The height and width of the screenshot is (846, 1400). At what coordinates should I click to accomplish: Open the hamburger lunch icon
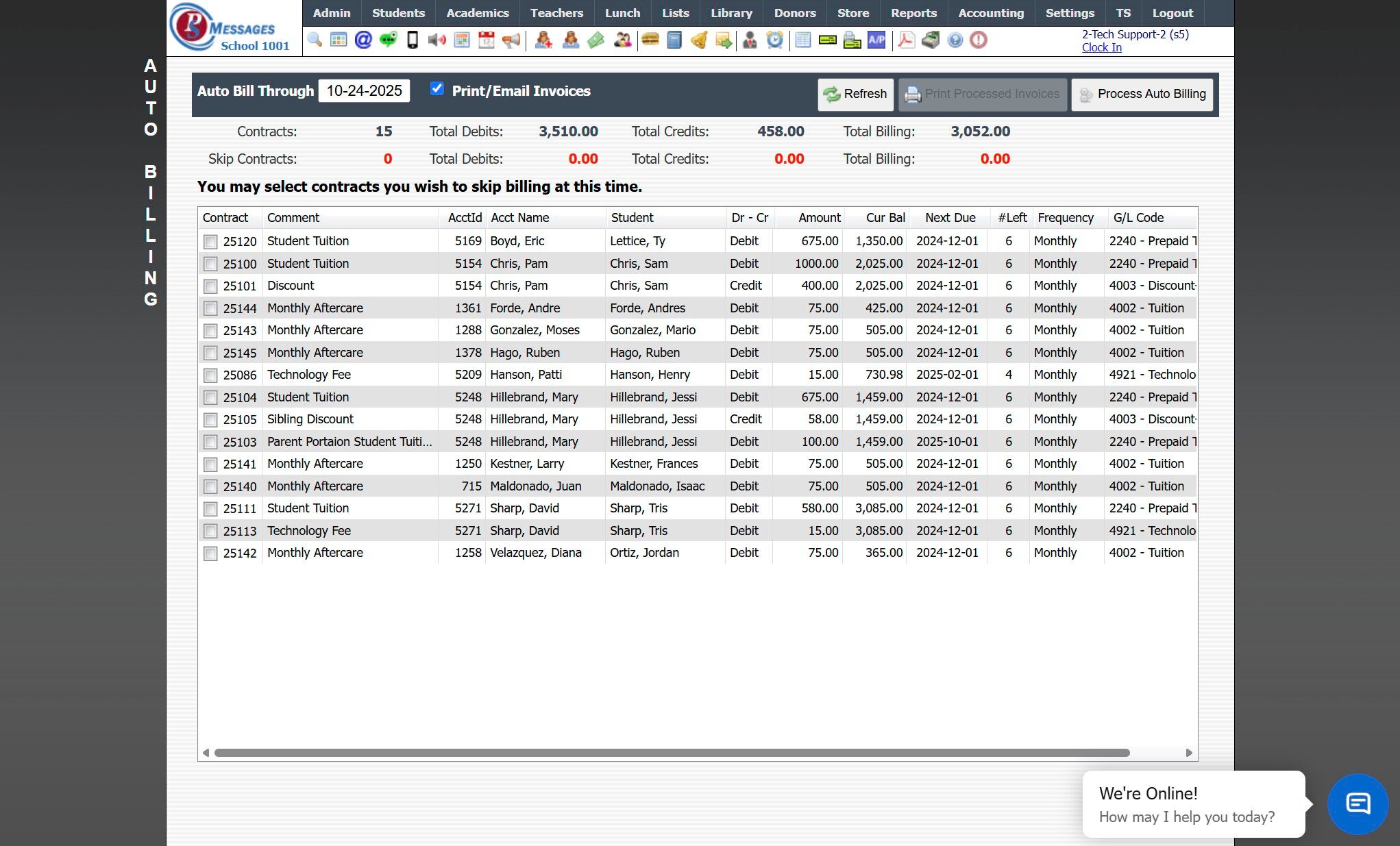(650, 40)
